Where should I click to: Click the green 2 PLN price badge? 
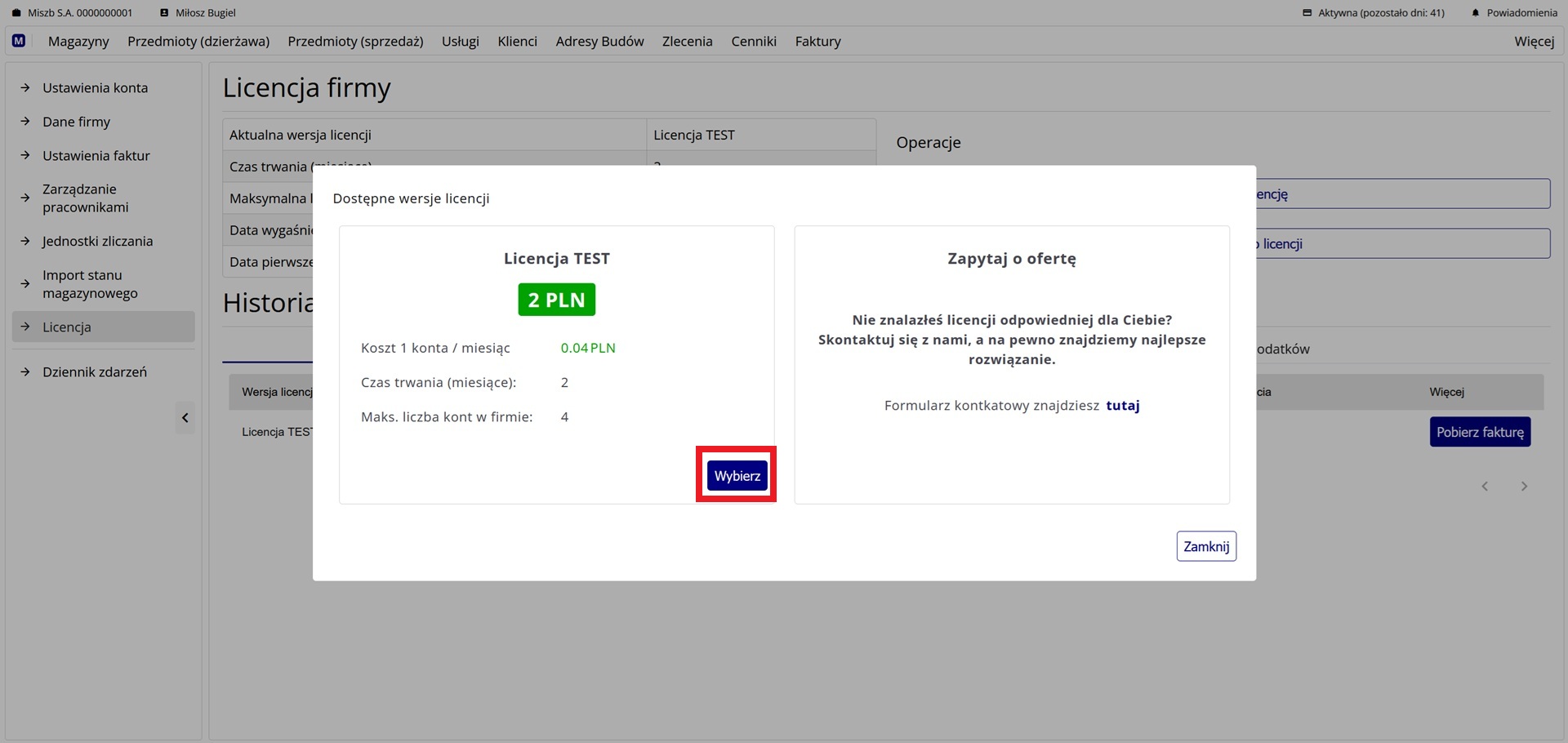pyautogui.click(x=556, y=300)
